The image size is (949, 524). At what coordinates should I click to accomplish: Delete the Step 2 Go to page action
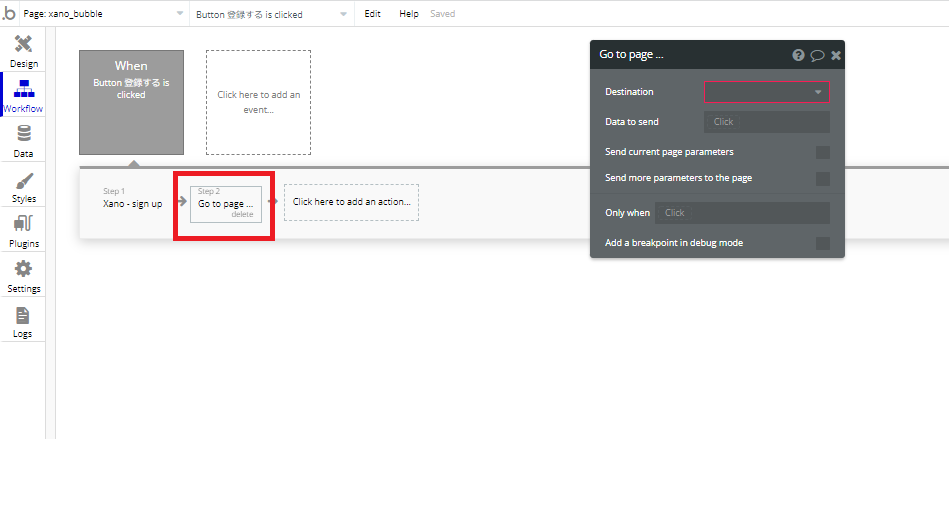[x=242, y=214]
